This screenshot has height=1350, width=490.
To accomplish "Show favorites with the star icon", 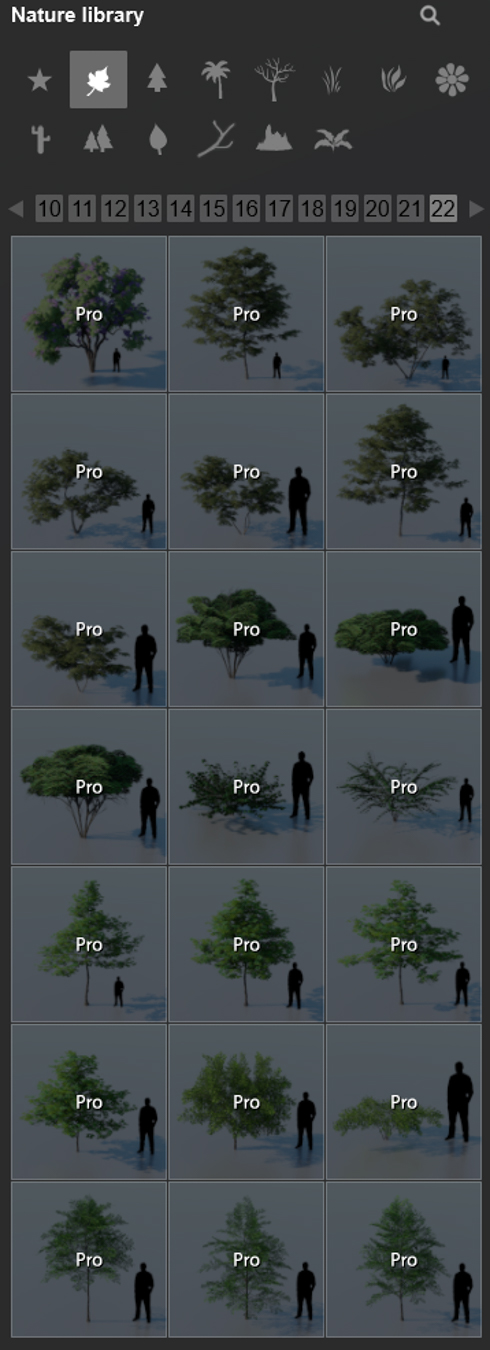I will (39, 80).
